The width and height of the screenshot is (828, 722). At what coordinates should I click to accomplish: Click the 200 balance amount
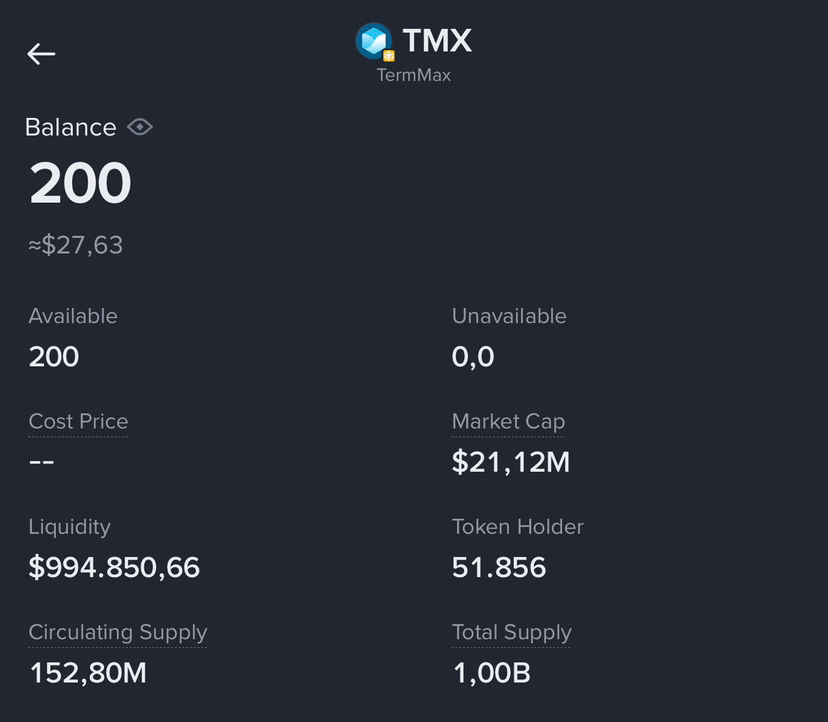[x=80, y=183]
